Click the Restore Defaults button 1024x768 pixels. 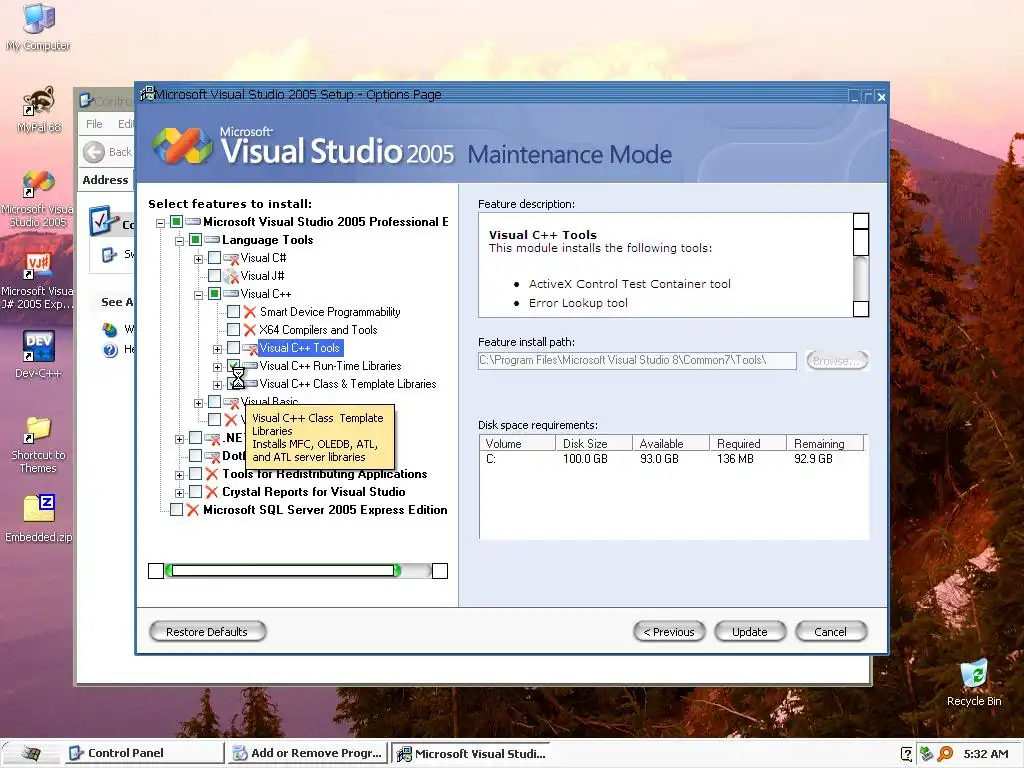pyautogui.click(x=207, y=632)
